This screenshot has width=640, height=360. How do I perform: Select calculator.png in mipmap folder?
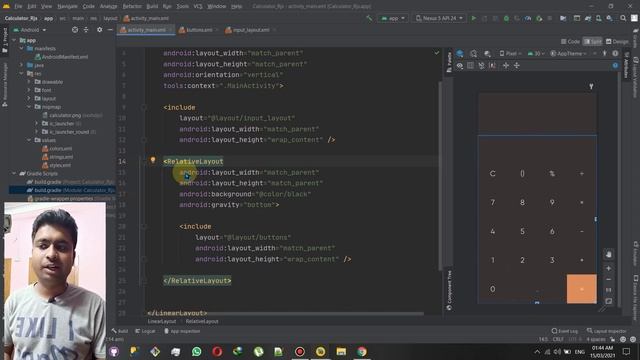click(72, 115)
